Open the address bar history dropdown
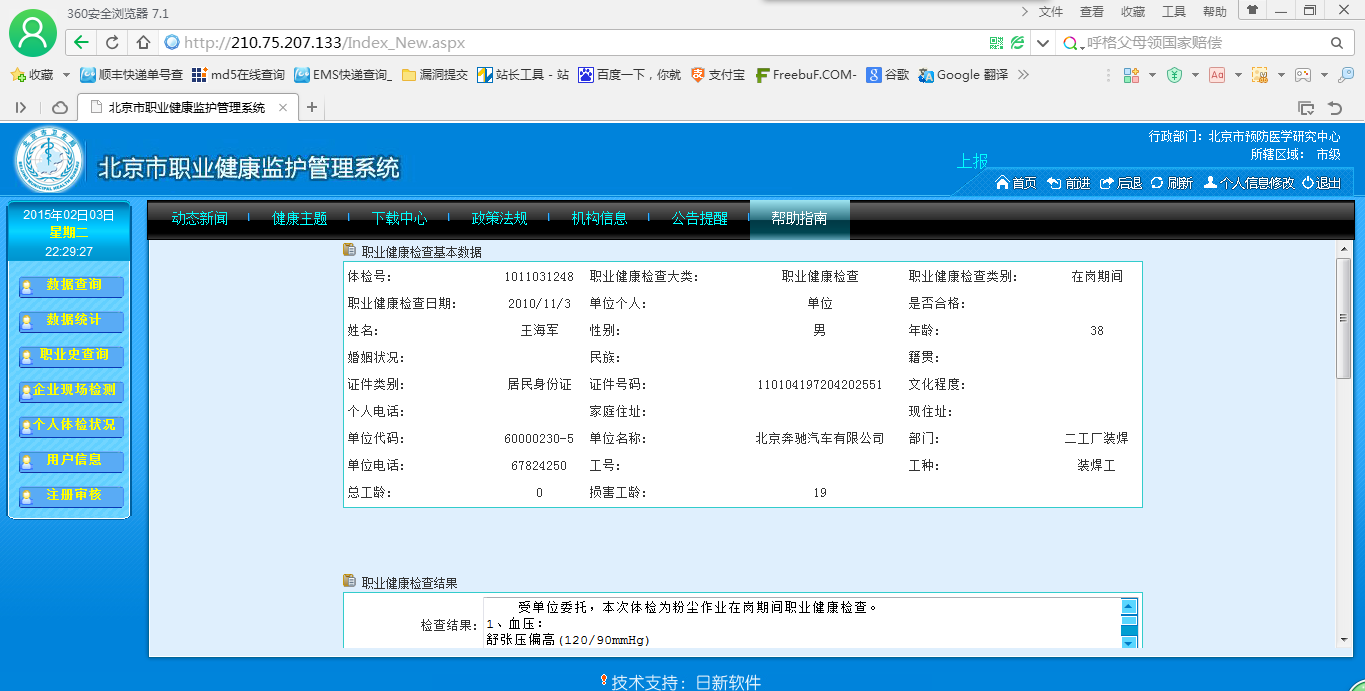The width and height of the screenshot is (1365, 691). click(1043, 43)
